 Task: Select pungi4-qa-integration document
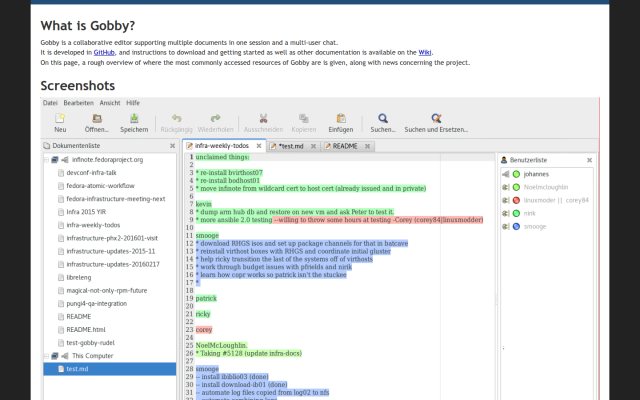[x=96, y=304]
